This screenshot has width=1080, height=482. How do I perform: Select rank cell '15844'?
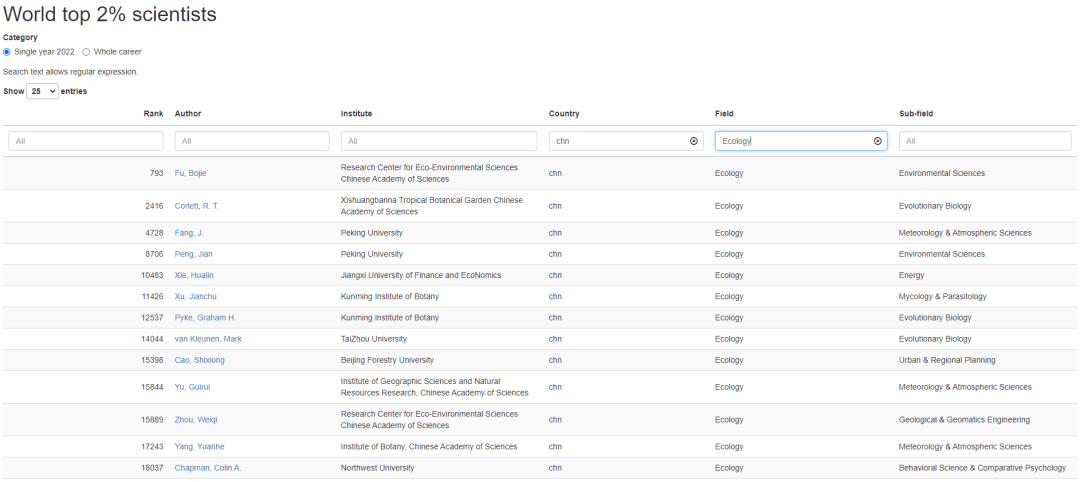pos(152,387)
